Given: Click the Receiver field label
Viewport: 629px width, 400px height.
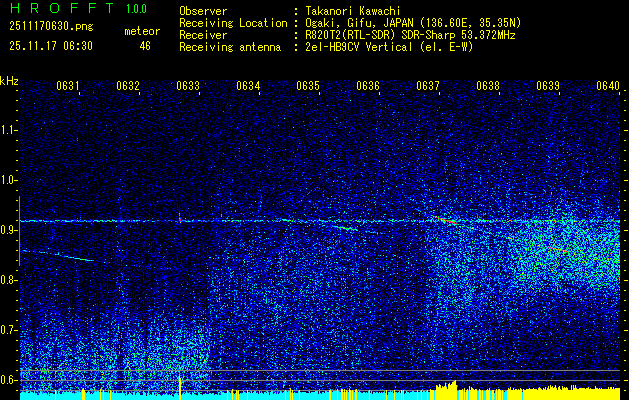Looking at the screenshot, I should 203,35.
